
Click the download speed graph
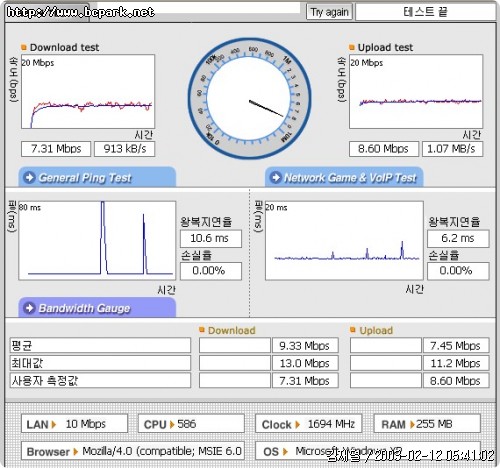click(88, 92)
